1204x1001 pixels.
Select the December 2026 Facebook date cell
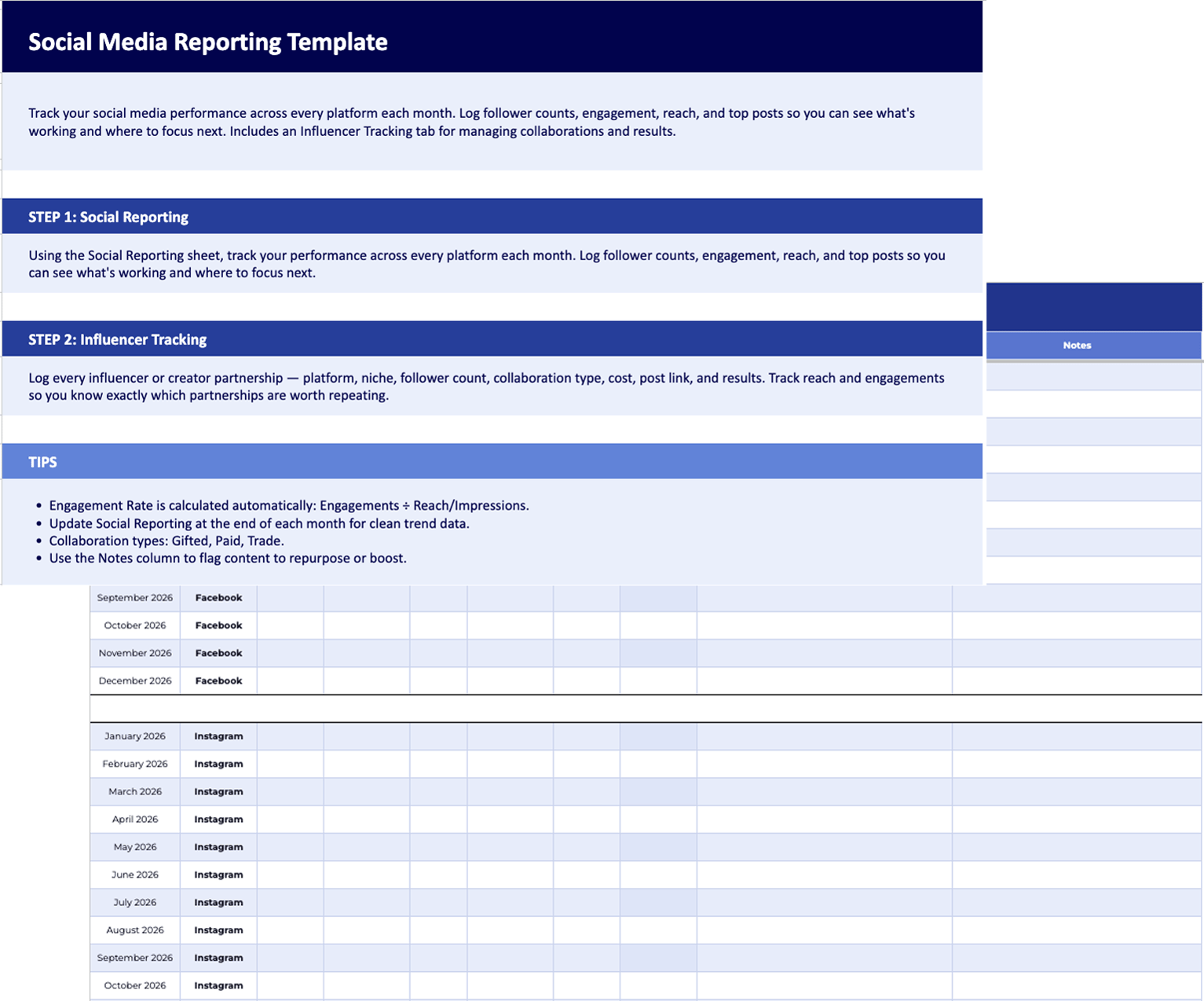point(135,680)
